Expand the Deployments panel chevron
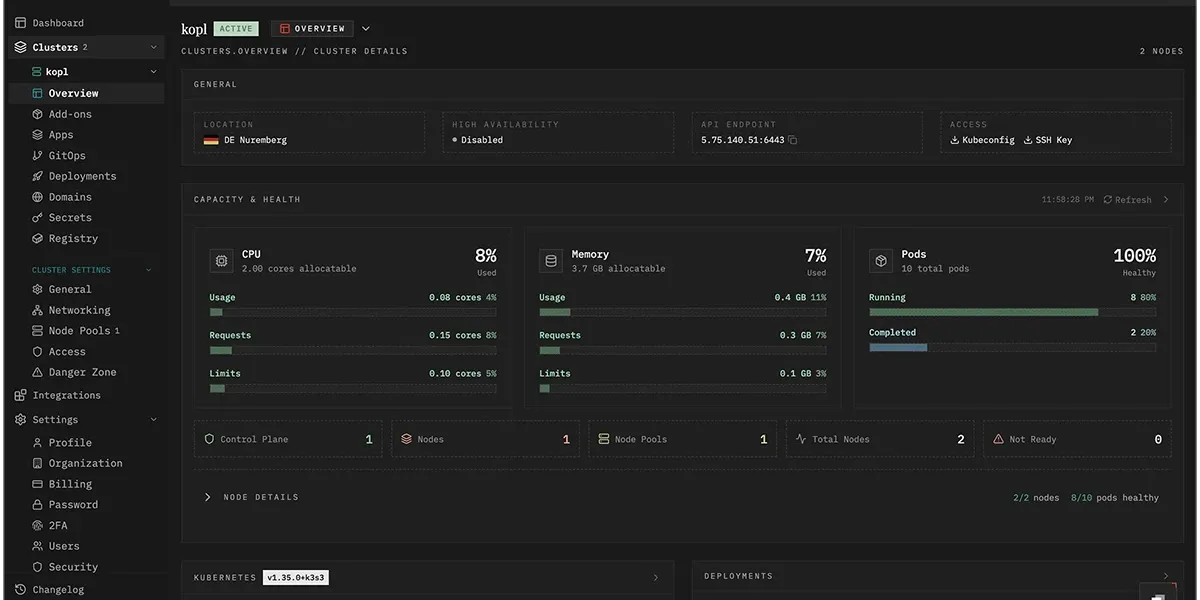This screenshot has height=600, width=1200. [1166, 576]
